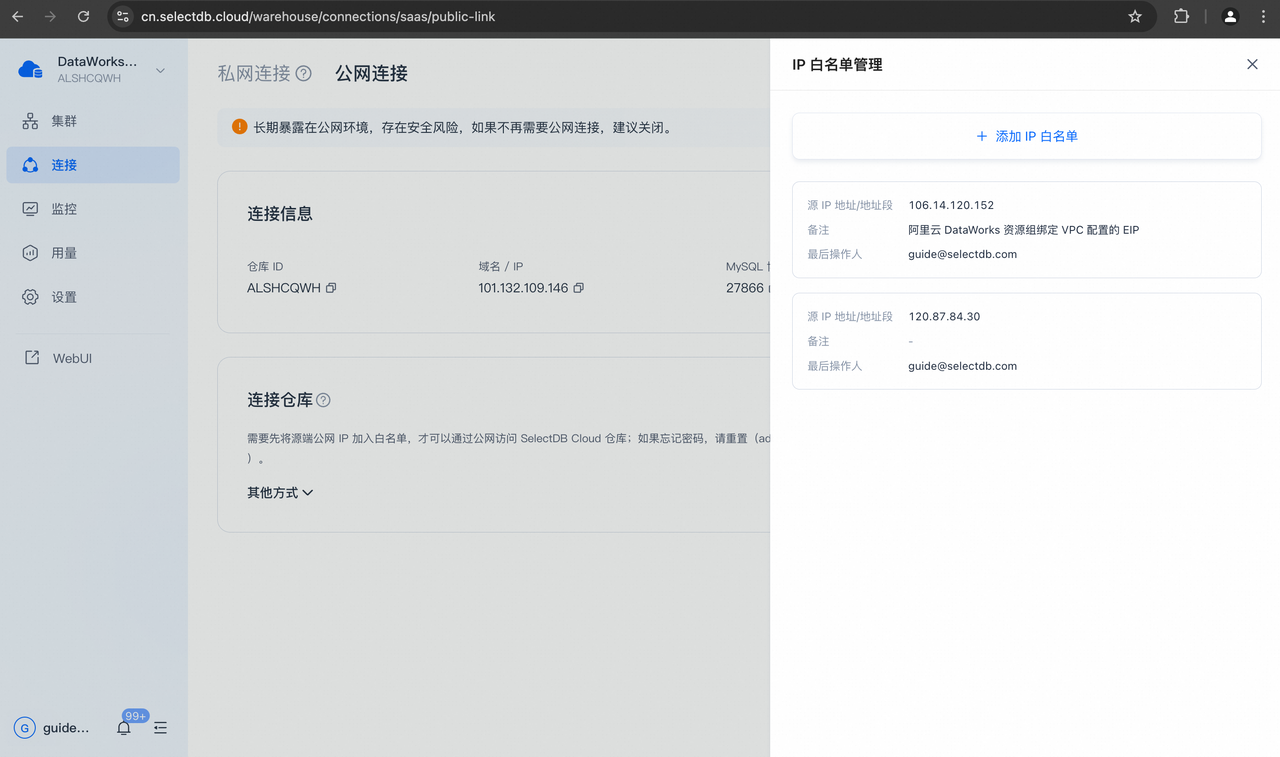The image size is (1280, 757).
Task: Open 集群 in the sidebar
Action: click(x=93, y=121)
